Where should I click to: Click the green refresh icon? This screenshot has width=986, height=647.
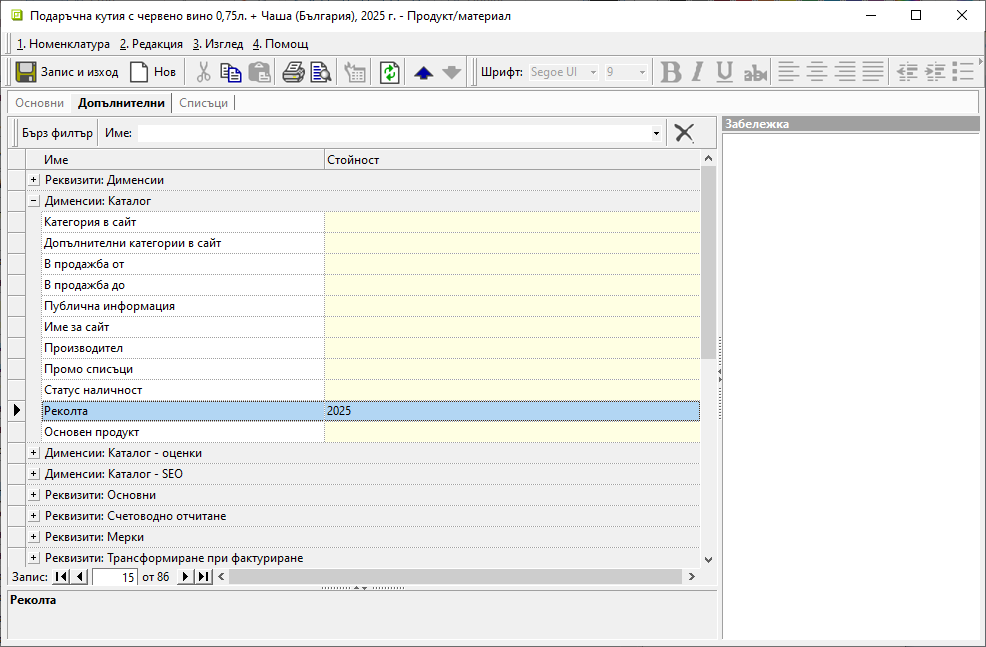(x=389, y=72)
